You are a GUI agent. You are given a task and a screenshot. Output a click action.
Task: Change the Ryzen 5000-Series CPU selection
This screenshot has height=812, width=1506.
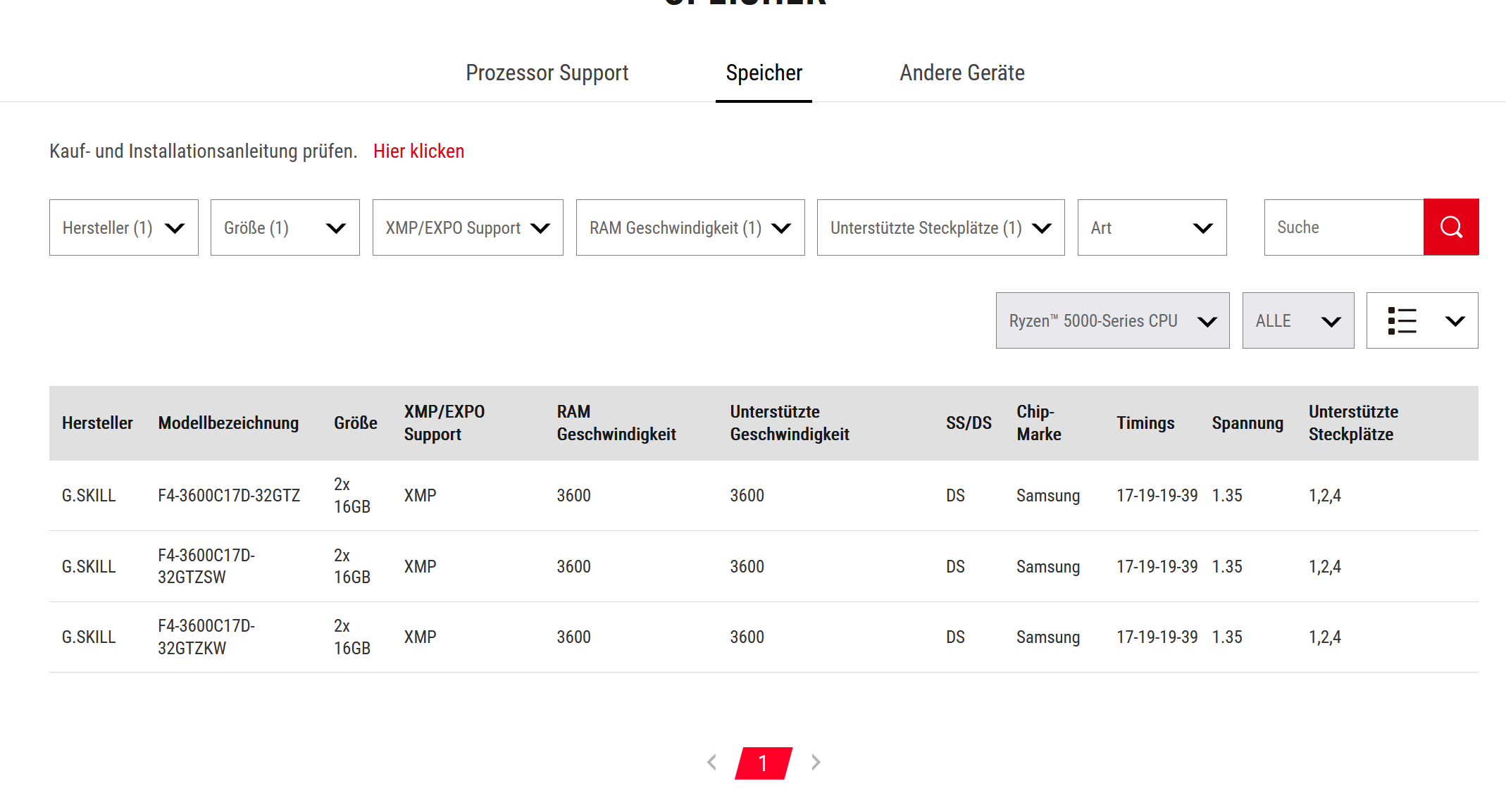point(1112,320)
